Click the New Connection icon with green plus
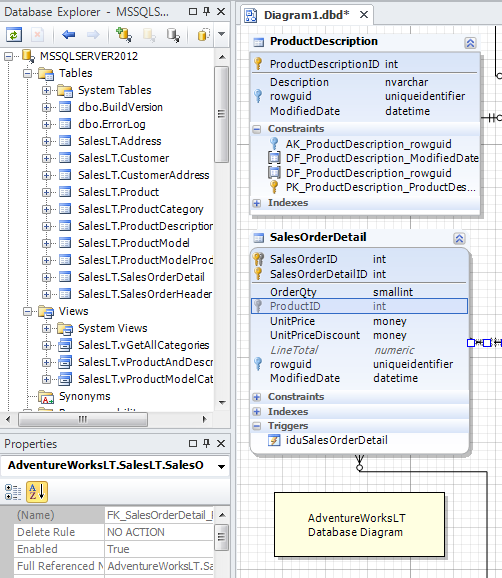The image size is (502, 578). pyautogui.click(x=124, y=35)
